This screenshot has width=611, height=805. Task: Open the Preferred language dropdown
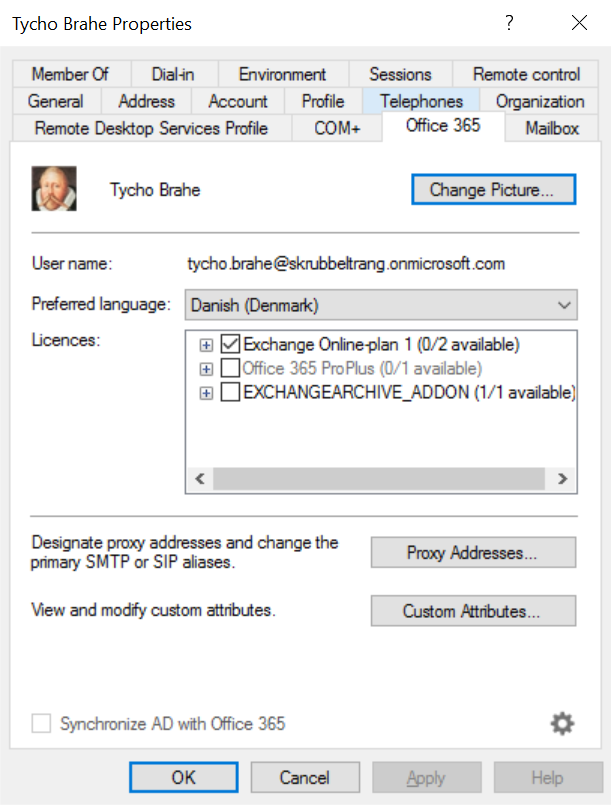point(381,305)
